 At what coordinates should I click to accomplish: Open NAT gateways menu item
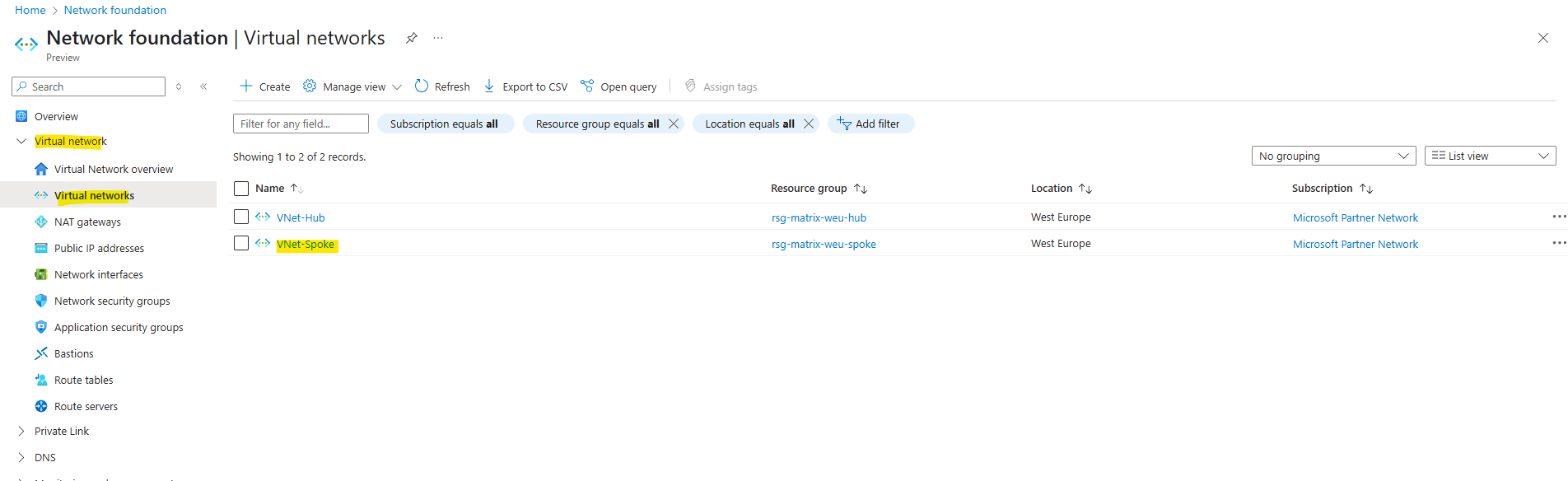click(87, 222)
